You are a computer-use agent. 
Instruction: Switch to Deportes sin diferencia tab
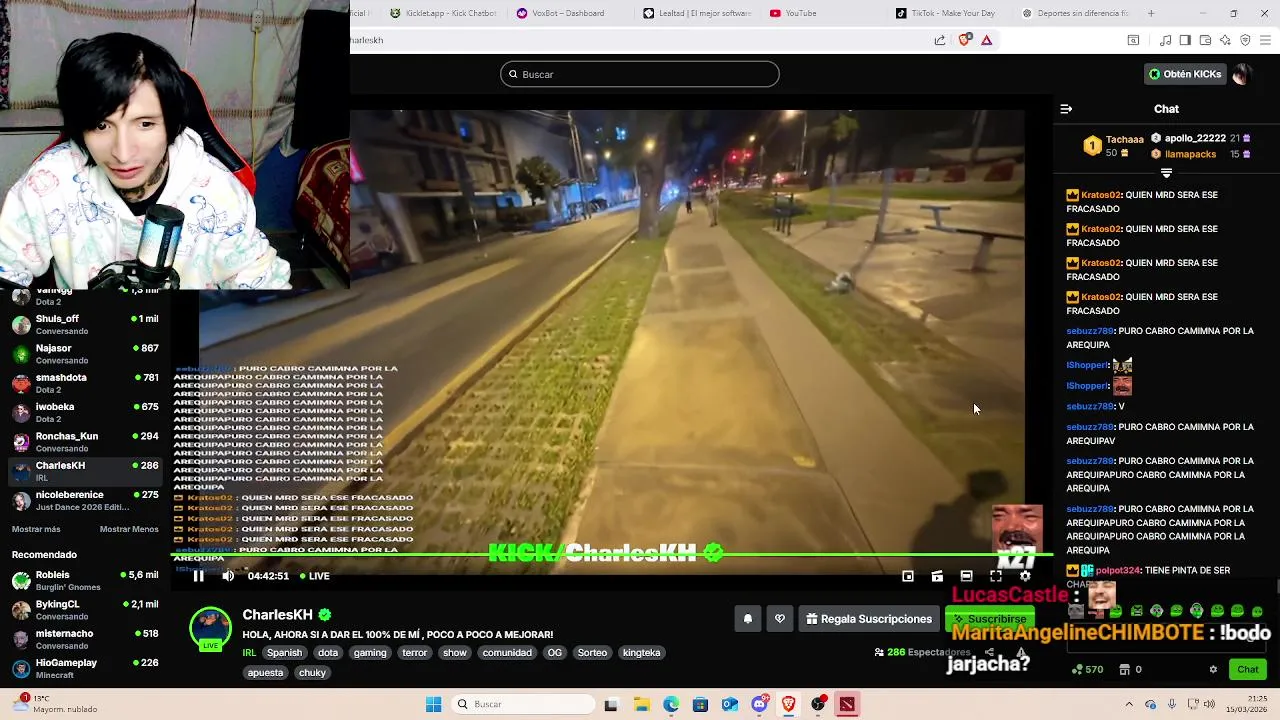pos(1077,13)
